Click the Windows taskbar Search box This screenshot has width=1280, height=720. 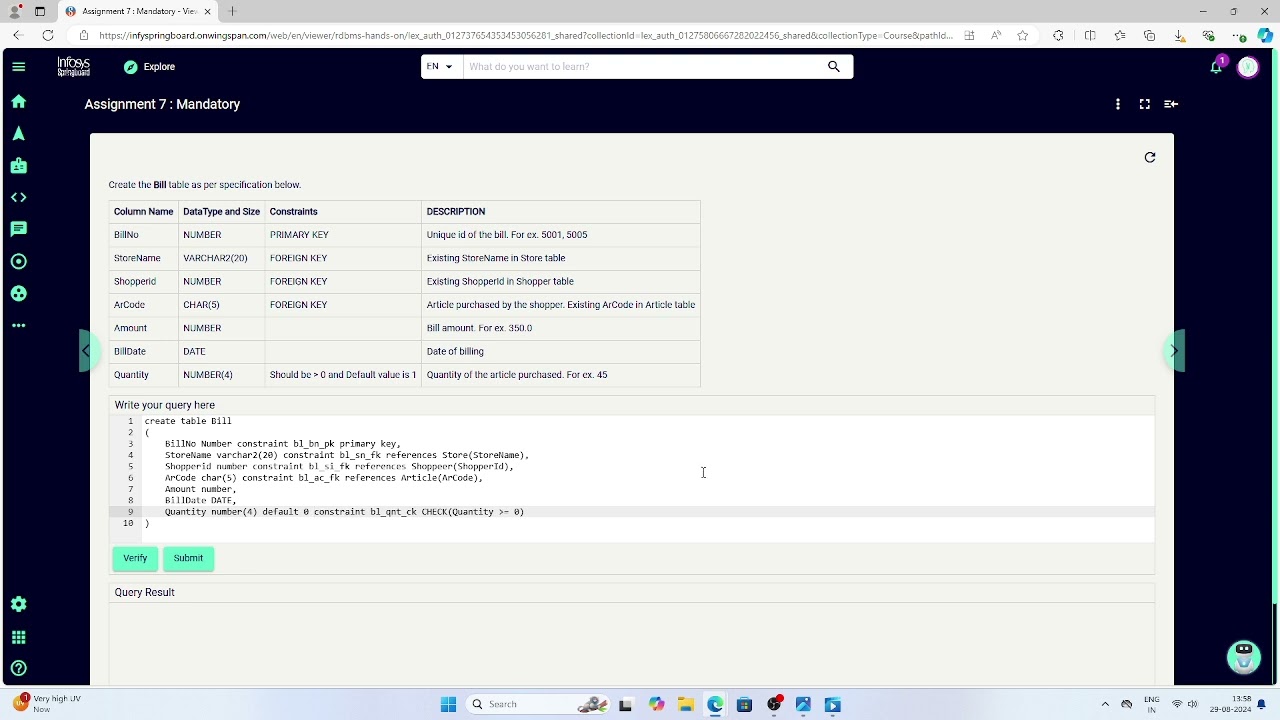(x=539, y=705)
